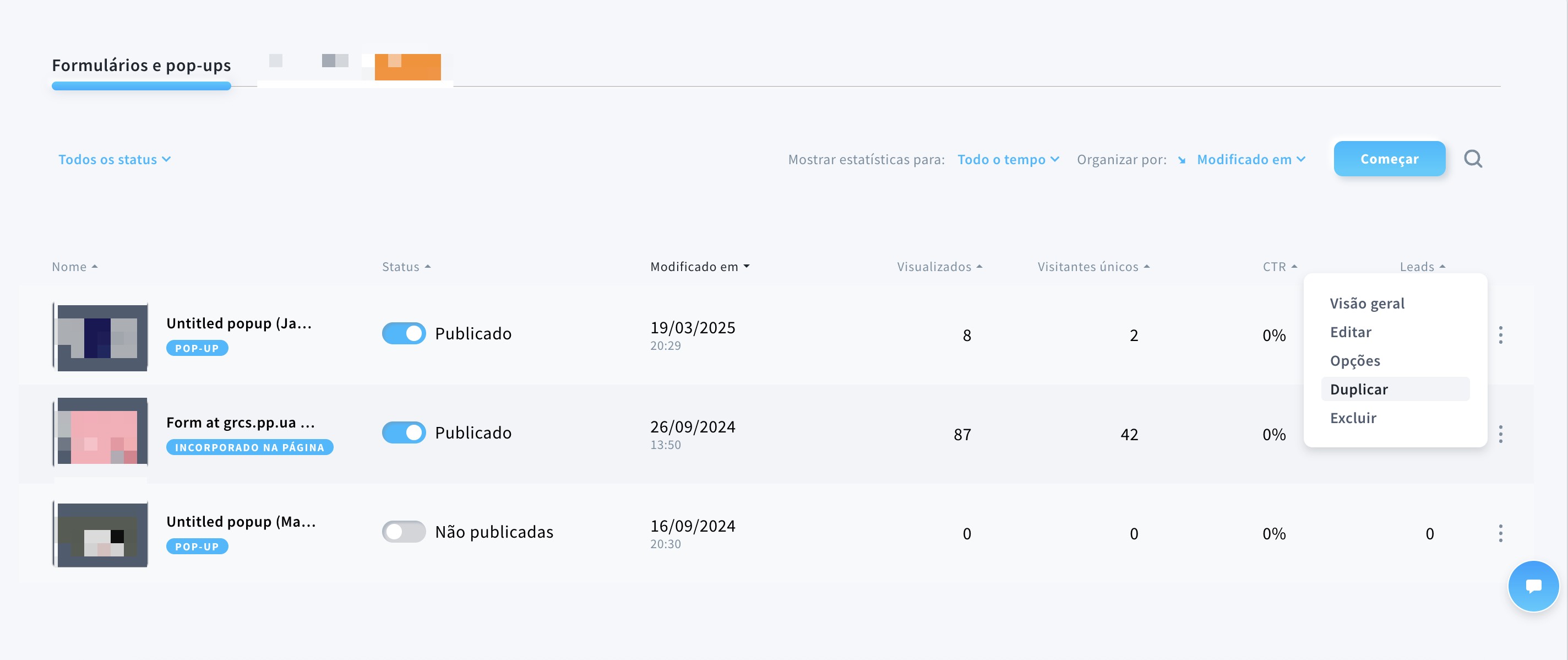This screenshot has height=660, width=1568.
Task: Sort table by Nome column
Action: [75, 267]
